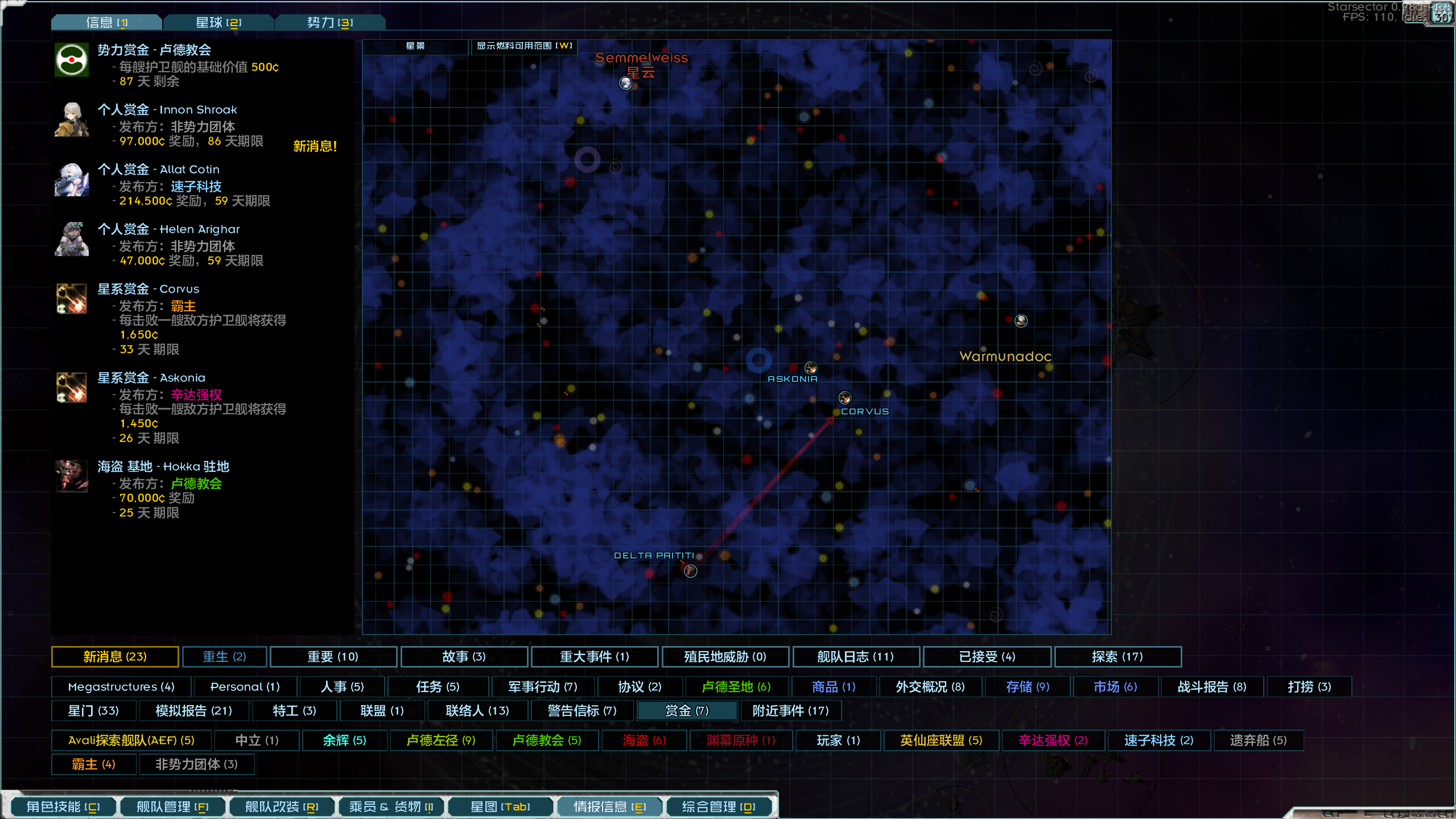This screenshot has height=819, width=1456.
Task: Switch to the 势力 [3] tab
Action: 330,22
